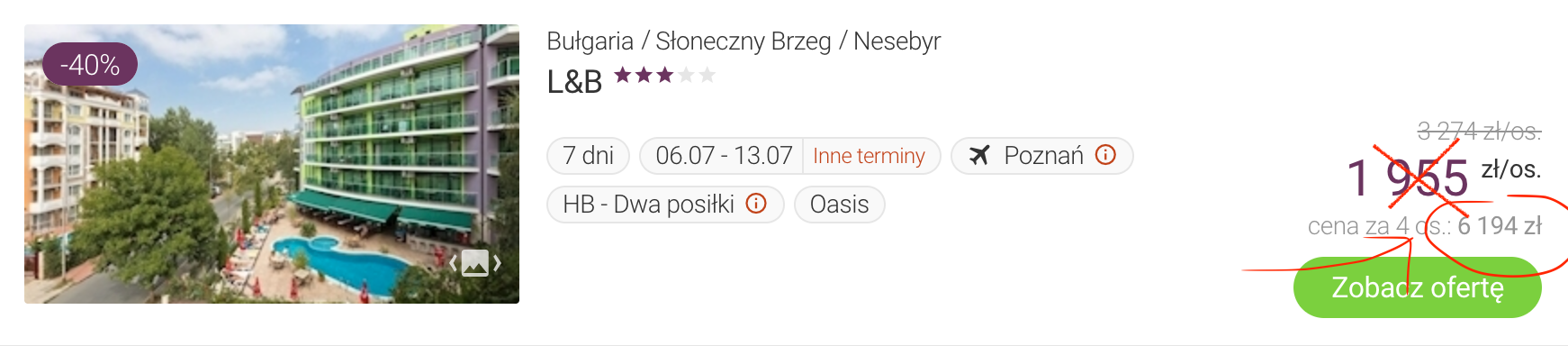
Task: Click the photo gallery image icon
Action: [x=474, y=263]
